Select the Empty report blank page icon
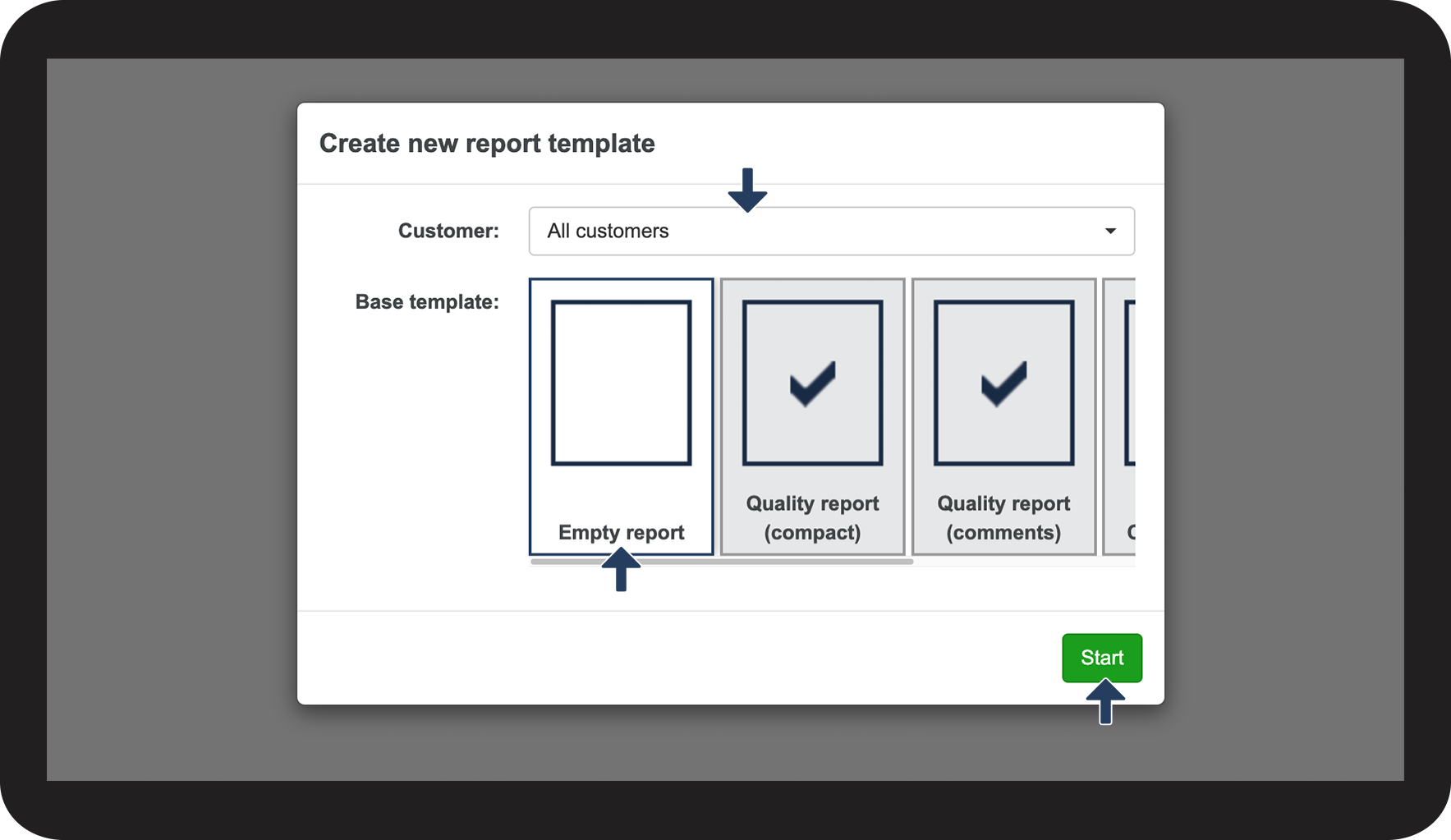 coord(621,383)
